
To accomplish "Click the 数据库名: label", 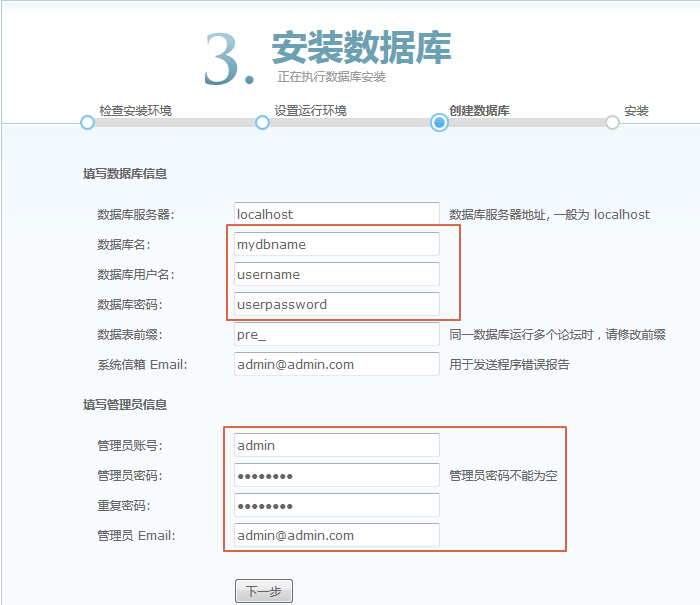I will pos(124,245).
